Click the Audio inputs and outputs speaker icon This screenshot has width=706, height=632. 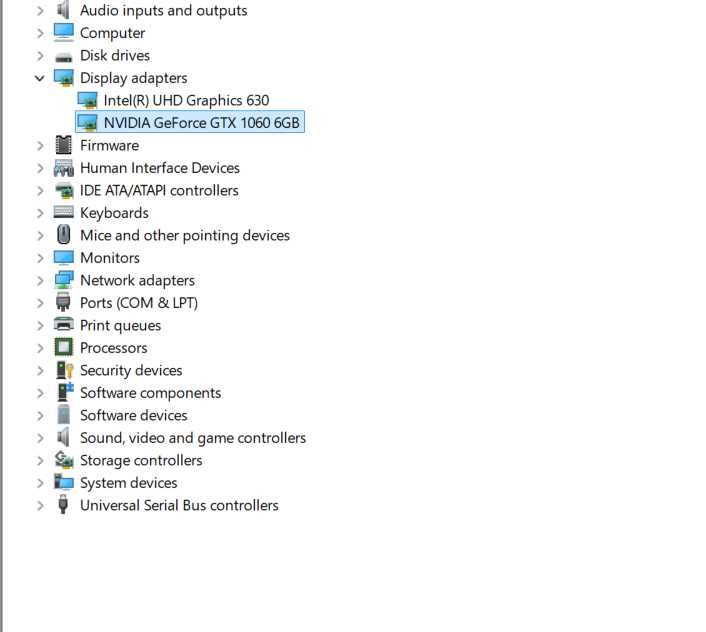click(63, 10)
